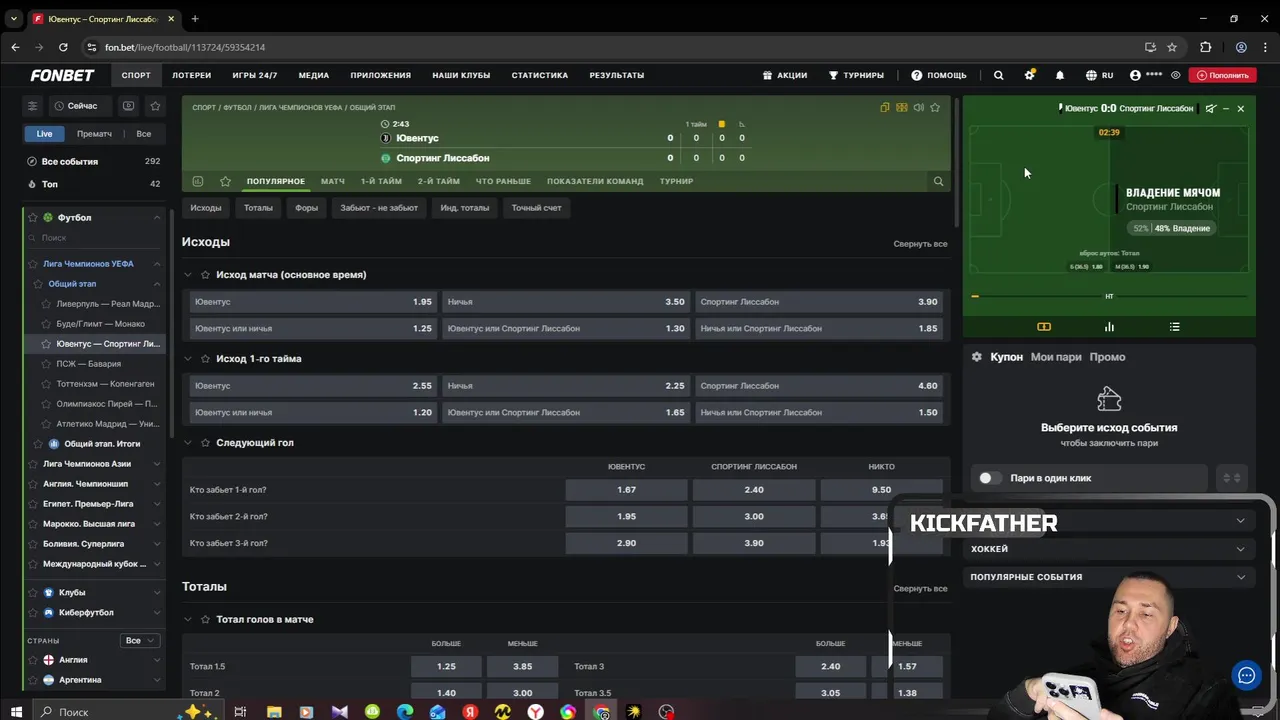Reload the browser page
Viewport: 1280px width, 720px height.
[x=63, y=47]
